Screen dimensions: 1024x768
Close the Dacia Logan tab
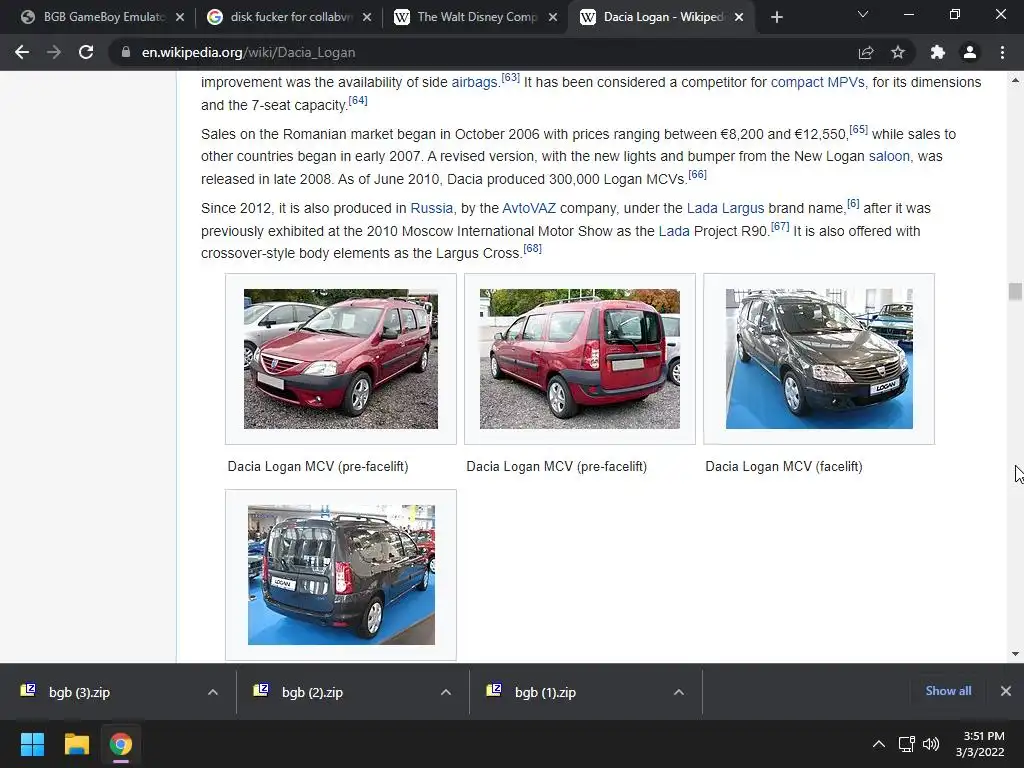(x=739, y=17)
